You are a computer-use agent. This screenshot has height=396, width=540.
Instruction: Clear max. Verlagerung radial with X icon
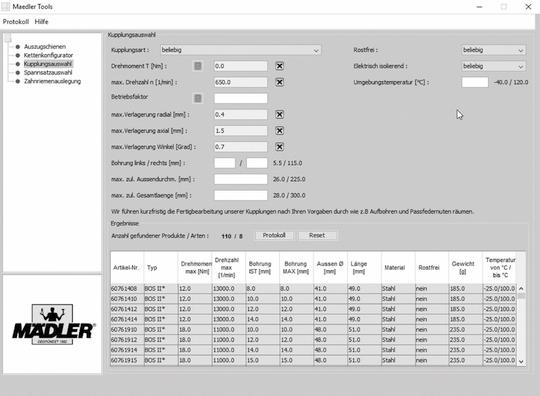[279, 115]
